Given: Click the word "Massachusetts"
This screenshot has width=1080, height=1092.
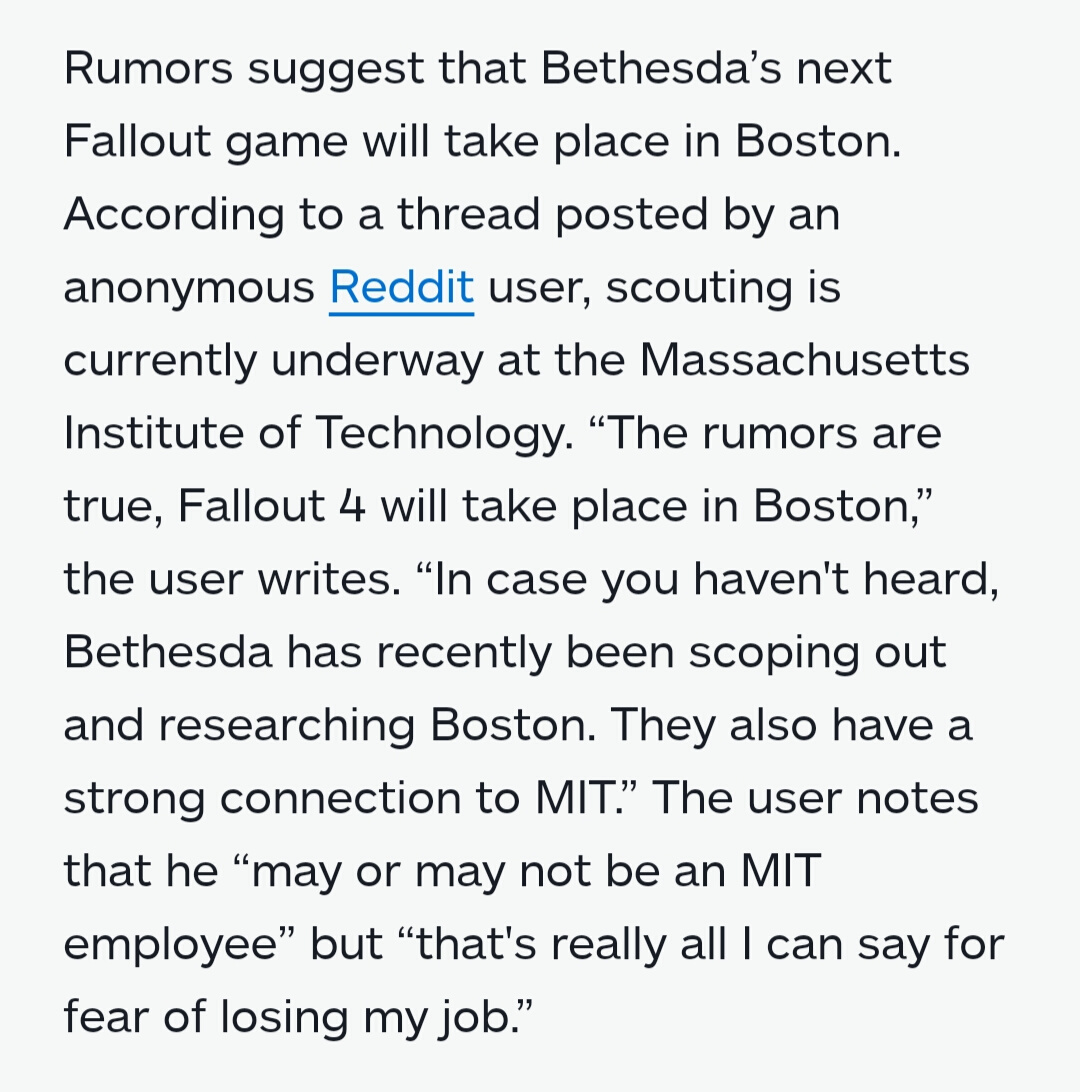Looking at the screenshot, I should tap(804, 359).
